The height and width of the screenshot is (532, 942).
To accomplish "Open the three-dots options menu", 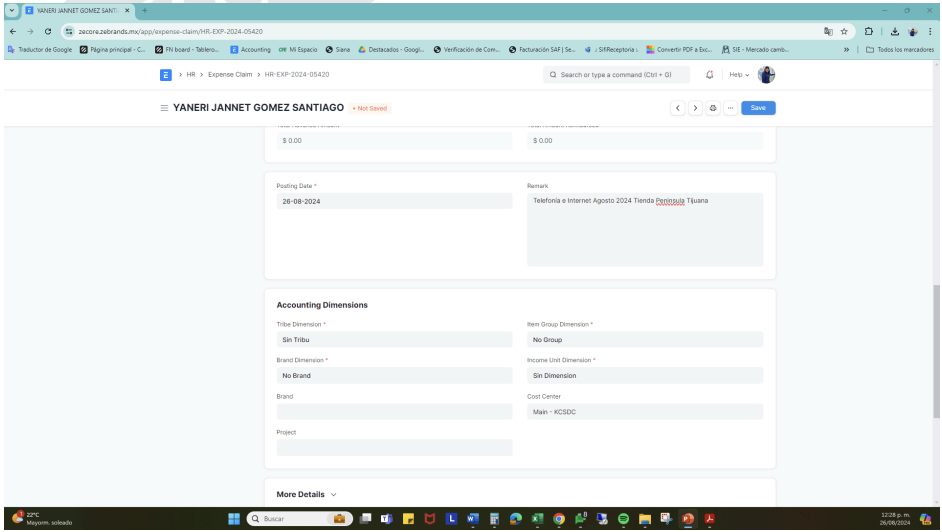I will (x=729, y=108).
